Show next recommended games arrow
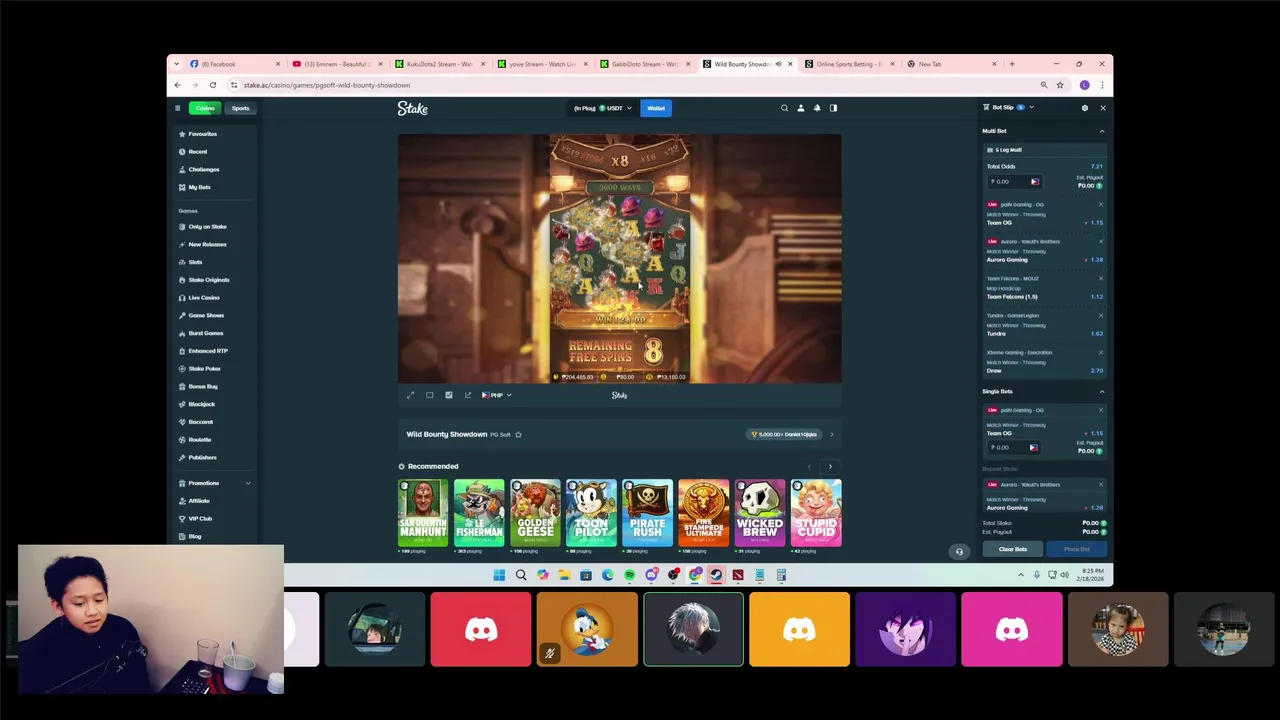The height and width of the screenshot is (720, 1280). point(830,467)
